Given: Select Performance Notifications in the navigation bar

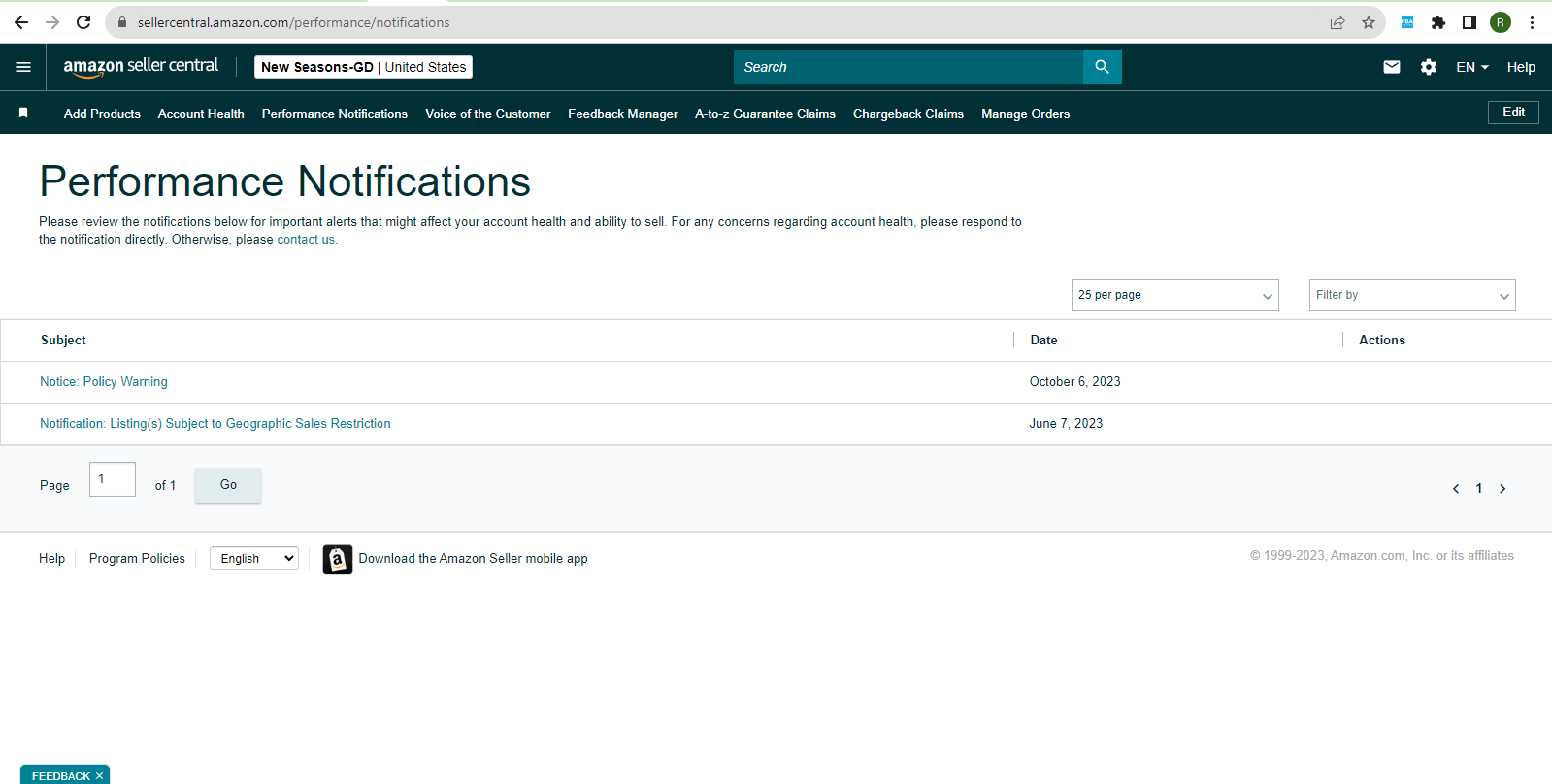Looking at the screenshot, I should (x=335, y=114).
